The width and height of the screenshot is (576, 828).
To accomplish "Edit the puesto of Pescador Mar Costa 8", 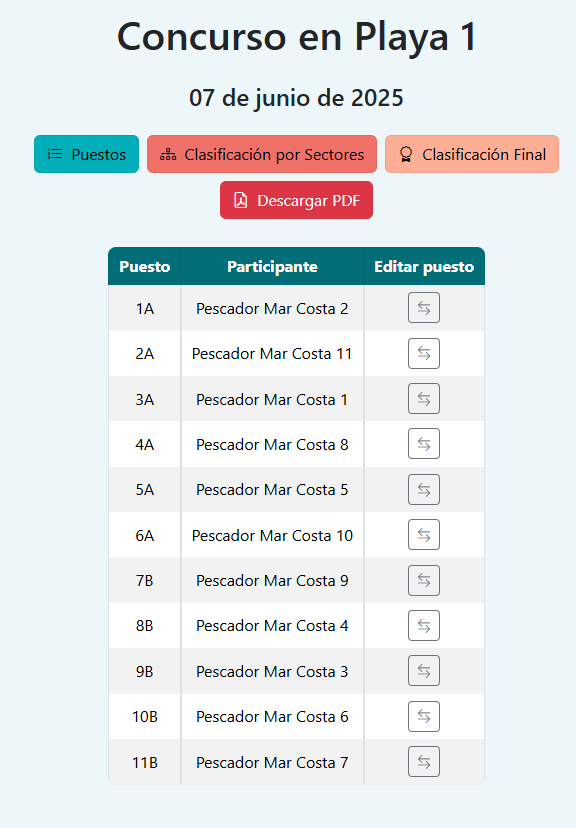I will 423,444.
